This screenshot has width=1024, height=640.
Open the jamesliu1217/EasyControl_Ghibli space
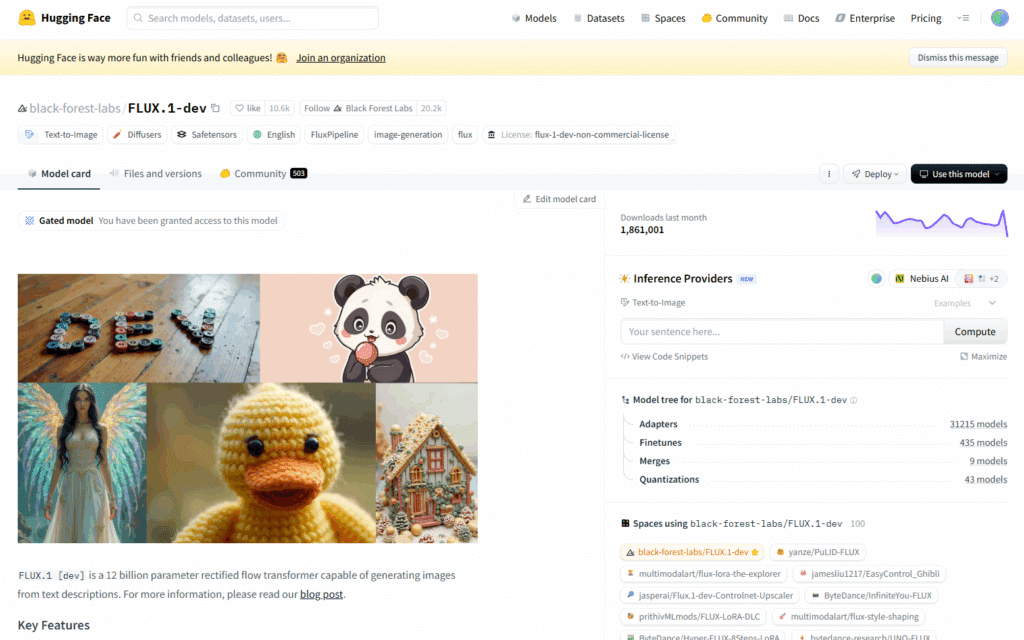click(869, 574)
